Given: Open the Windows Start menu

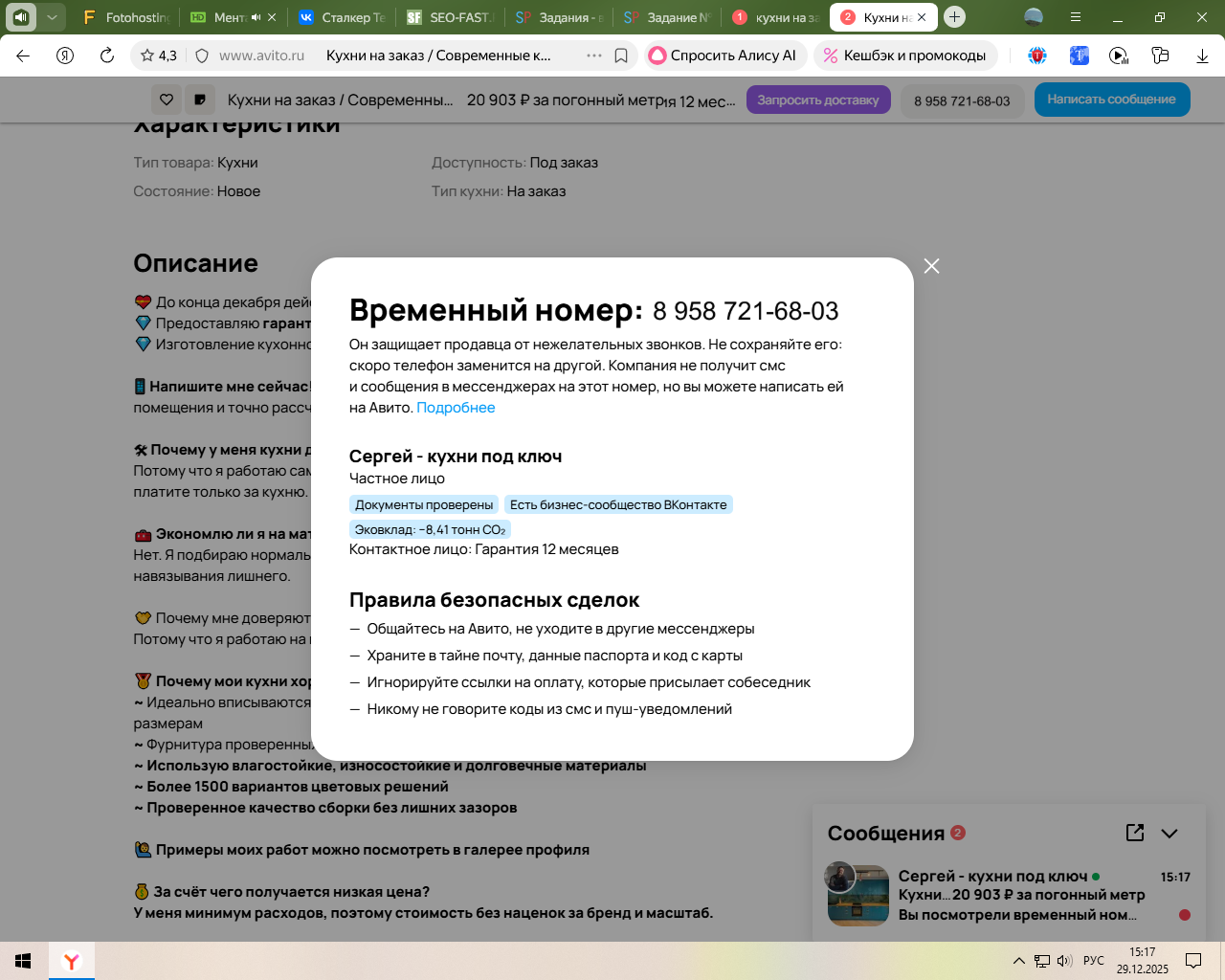Looking at the screenshot, I should point(23,961).
